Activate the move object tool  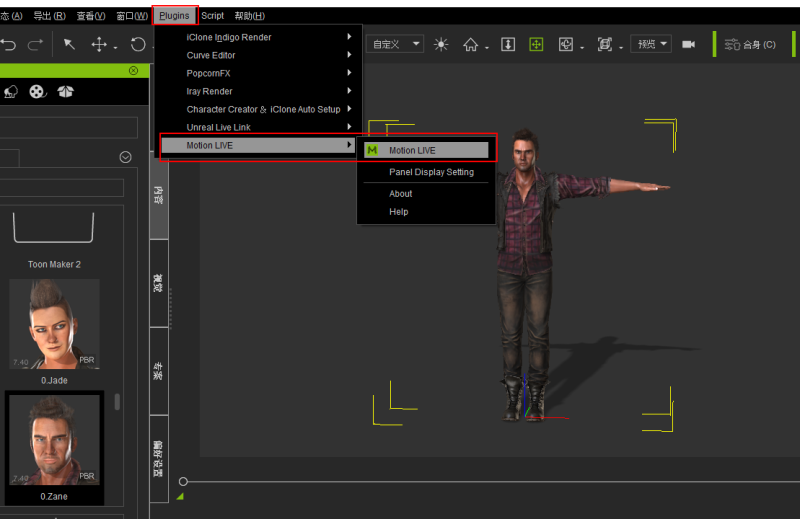(x=100, y=45)
